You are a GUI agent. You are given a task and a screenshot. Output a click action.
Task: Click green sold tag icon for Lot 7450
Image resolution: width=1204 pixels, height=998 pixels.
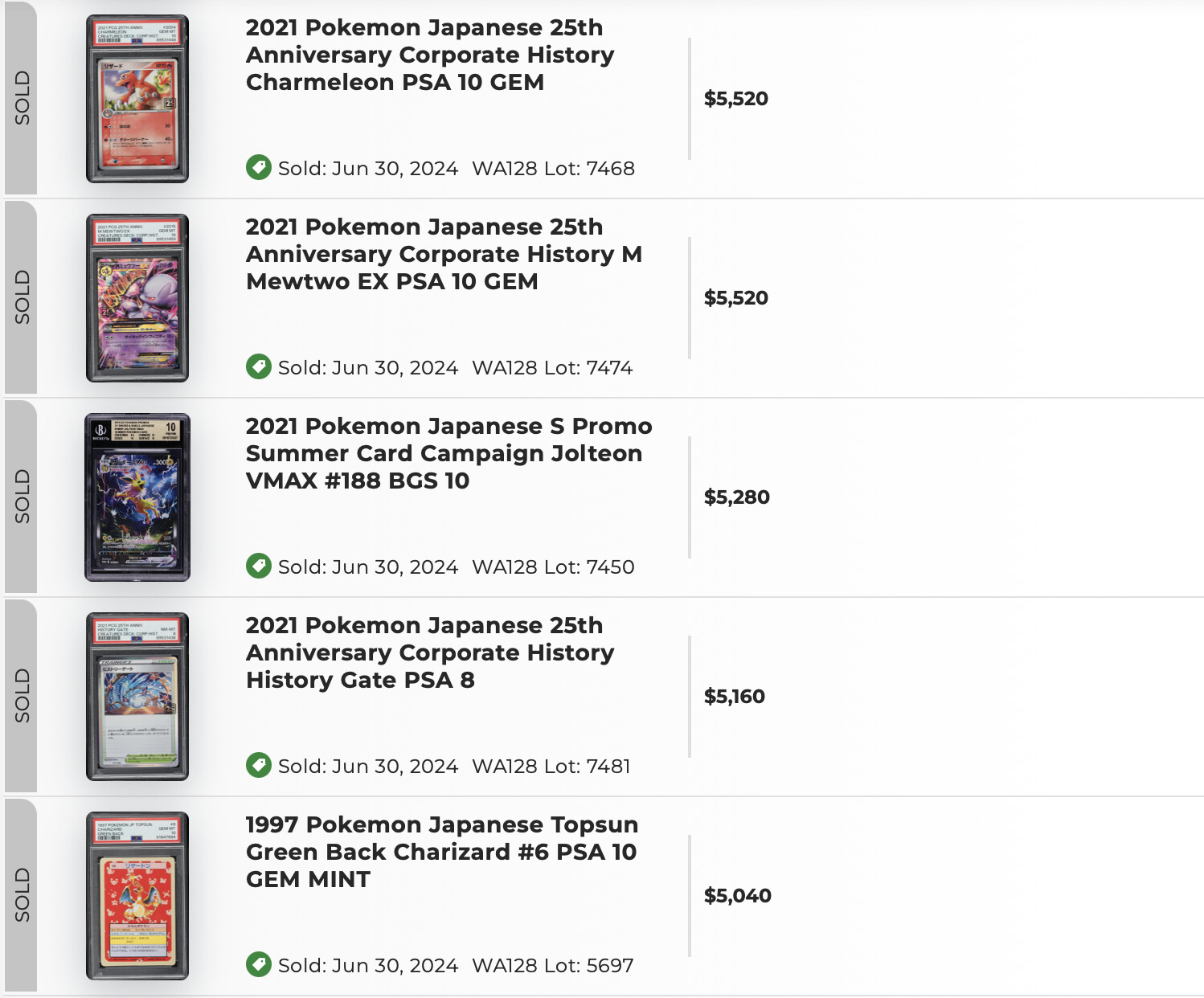pyautogui.click(x=259, y=566)
